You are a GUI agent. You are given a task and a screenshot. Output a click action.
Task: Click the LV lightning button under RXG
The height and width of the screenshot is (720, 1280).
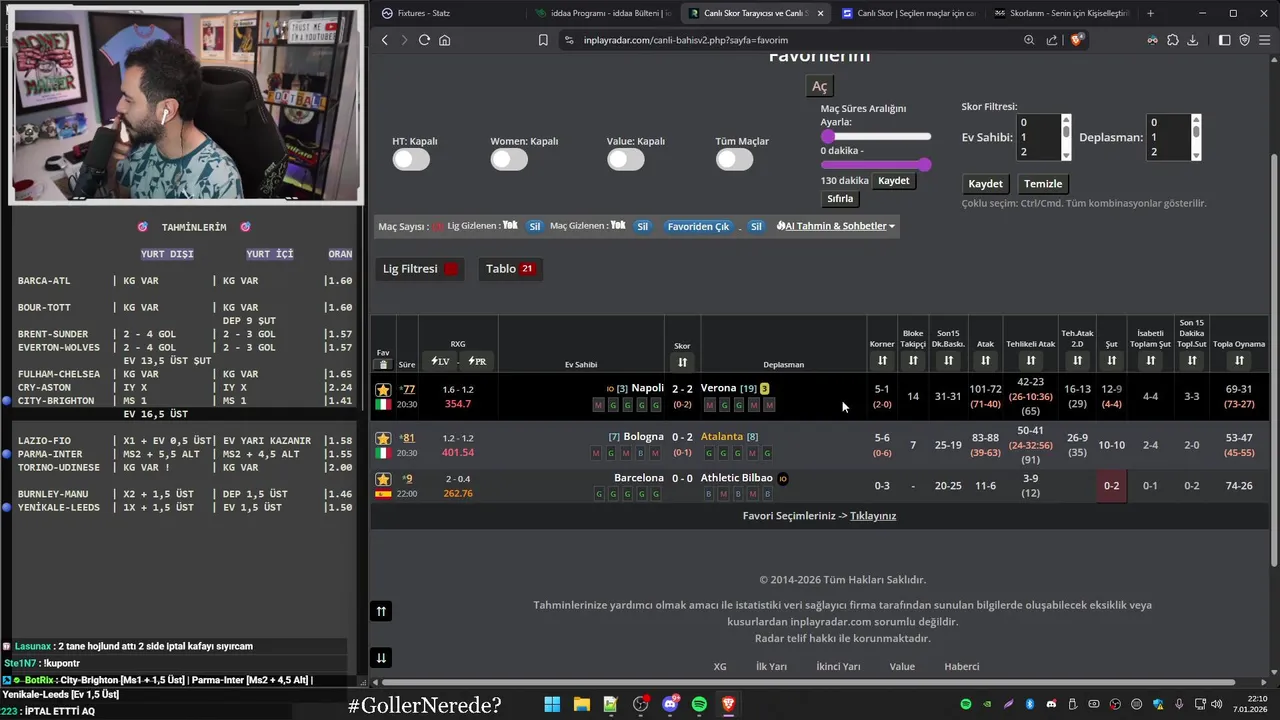tap(440, 361)
